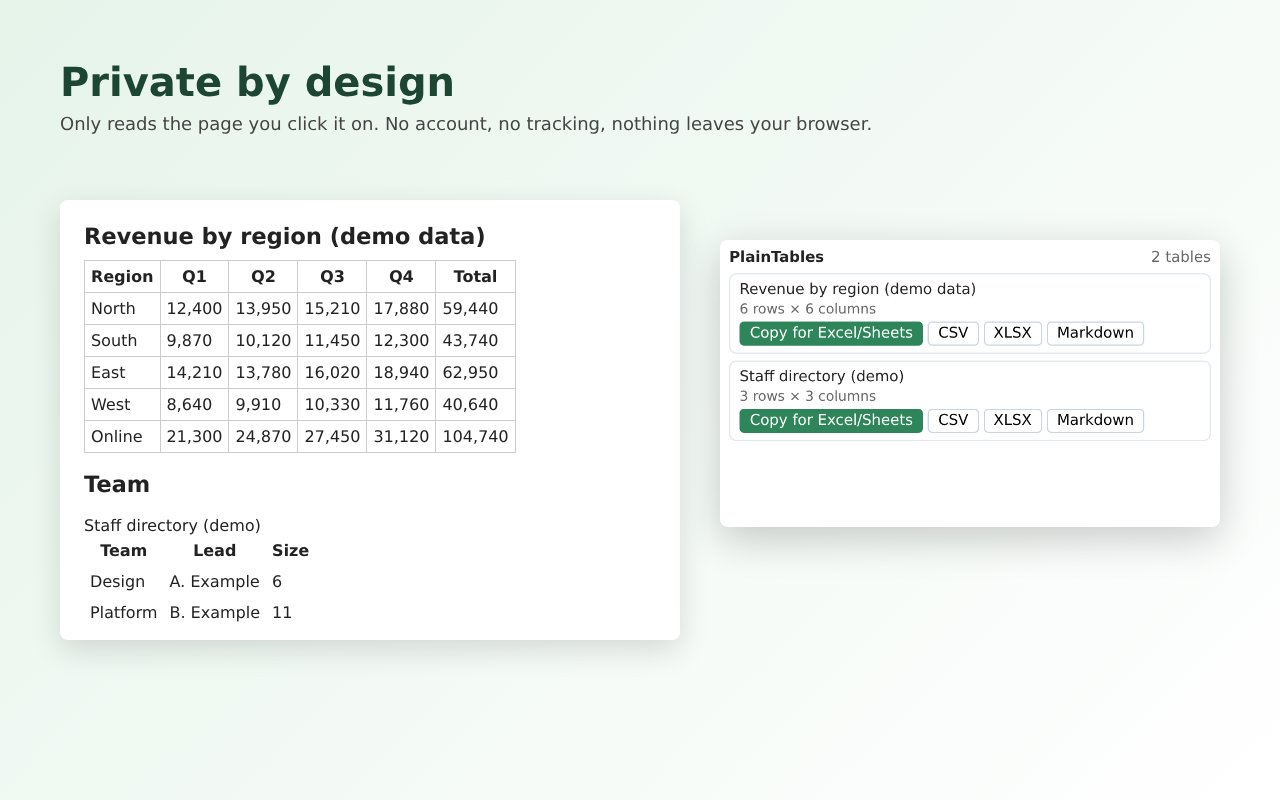Click the page's 'Revenue by region (demo data)' heading
The width and height of the screenshot is (1280, 800).
[x=284, y=237]
